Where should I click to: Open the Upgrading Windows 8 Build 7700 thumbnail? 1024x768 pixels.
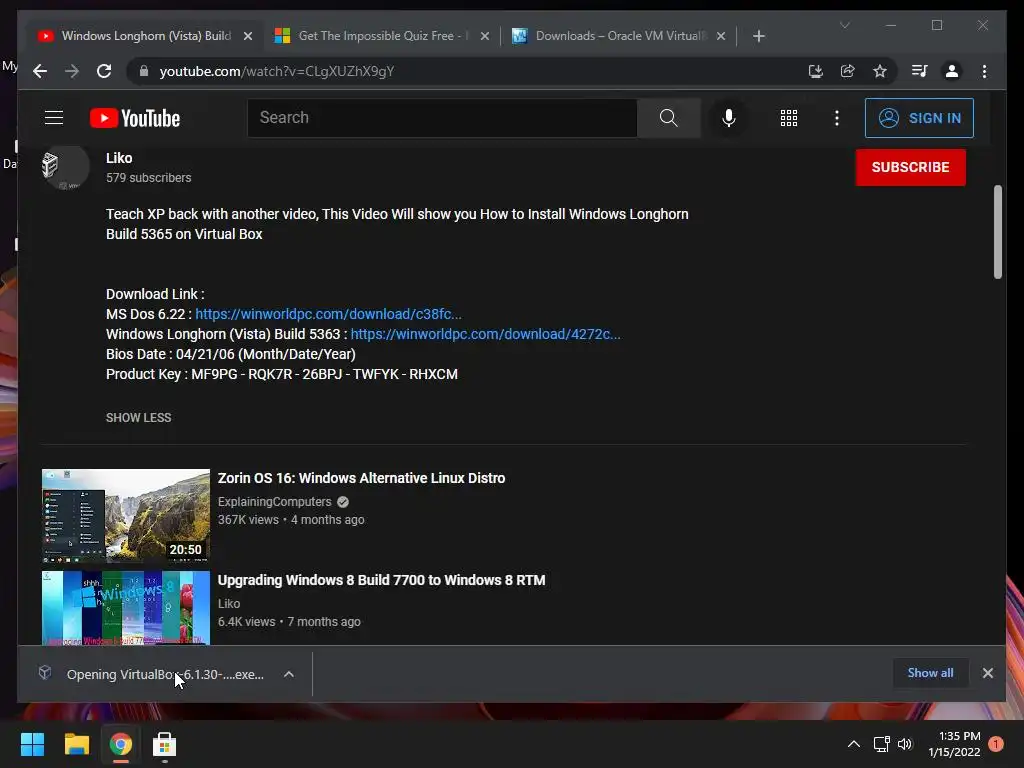click(x=126, y=608)
